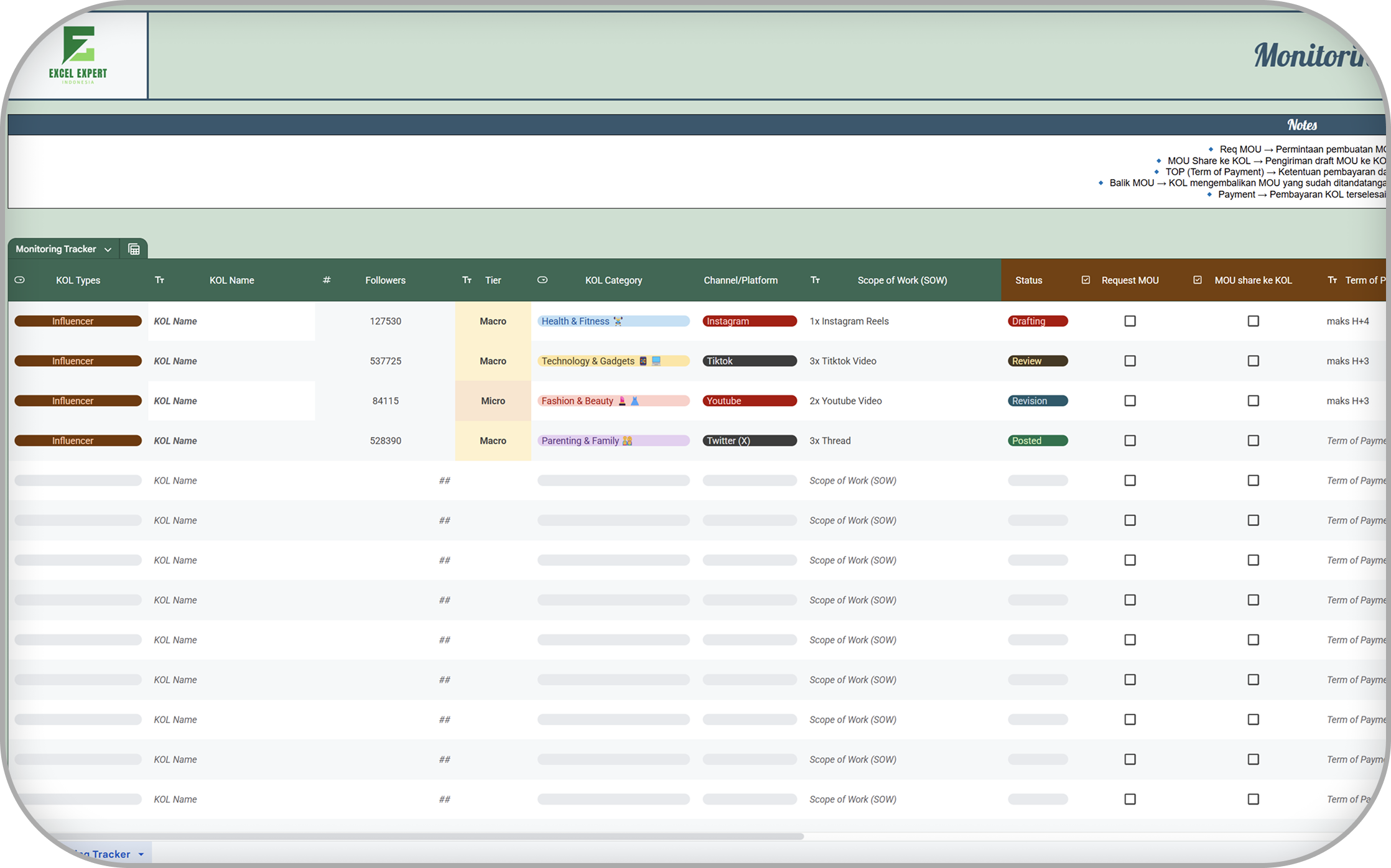Open the Drafting status dropdown chip

(x=1038, y=321)
